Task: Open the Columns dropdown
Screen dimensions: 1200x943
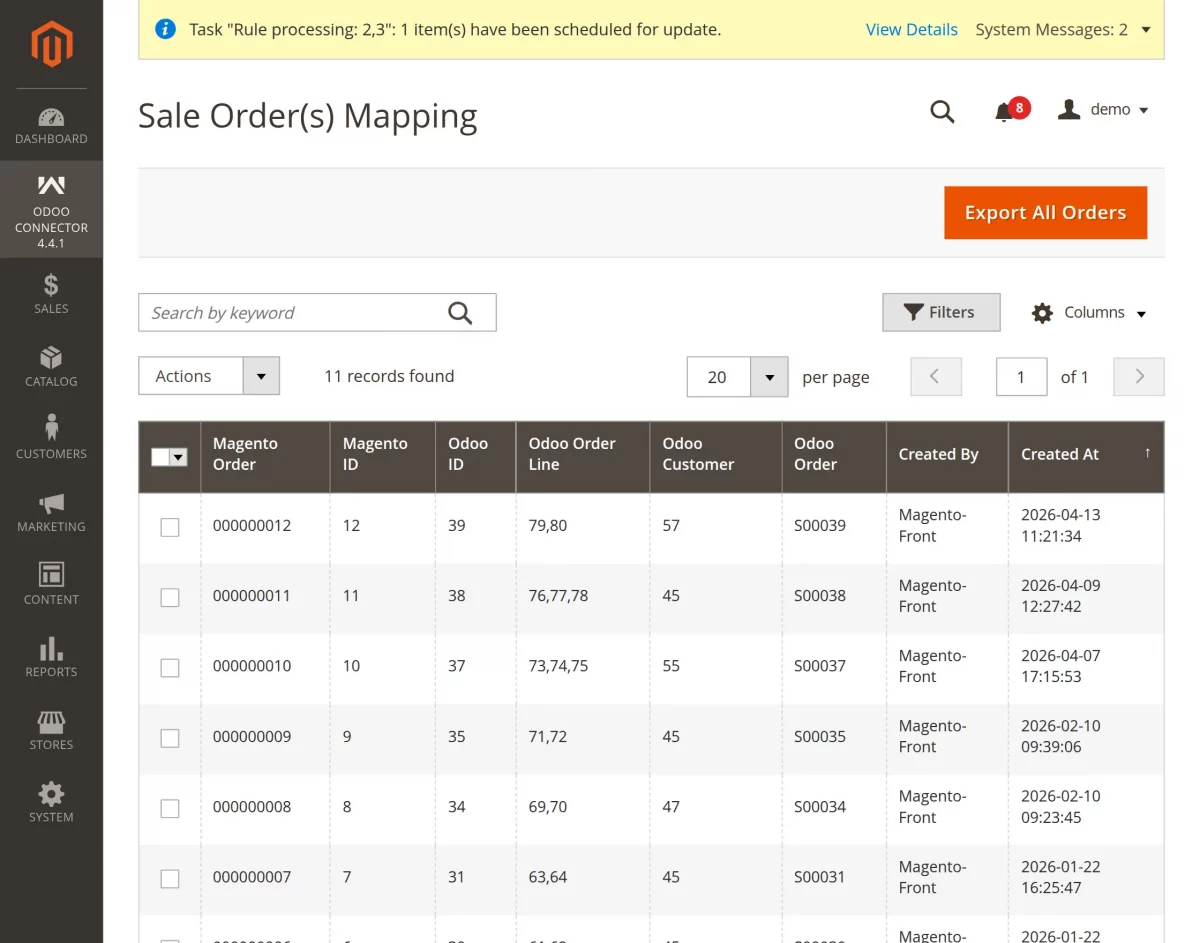Action: 1089,313
